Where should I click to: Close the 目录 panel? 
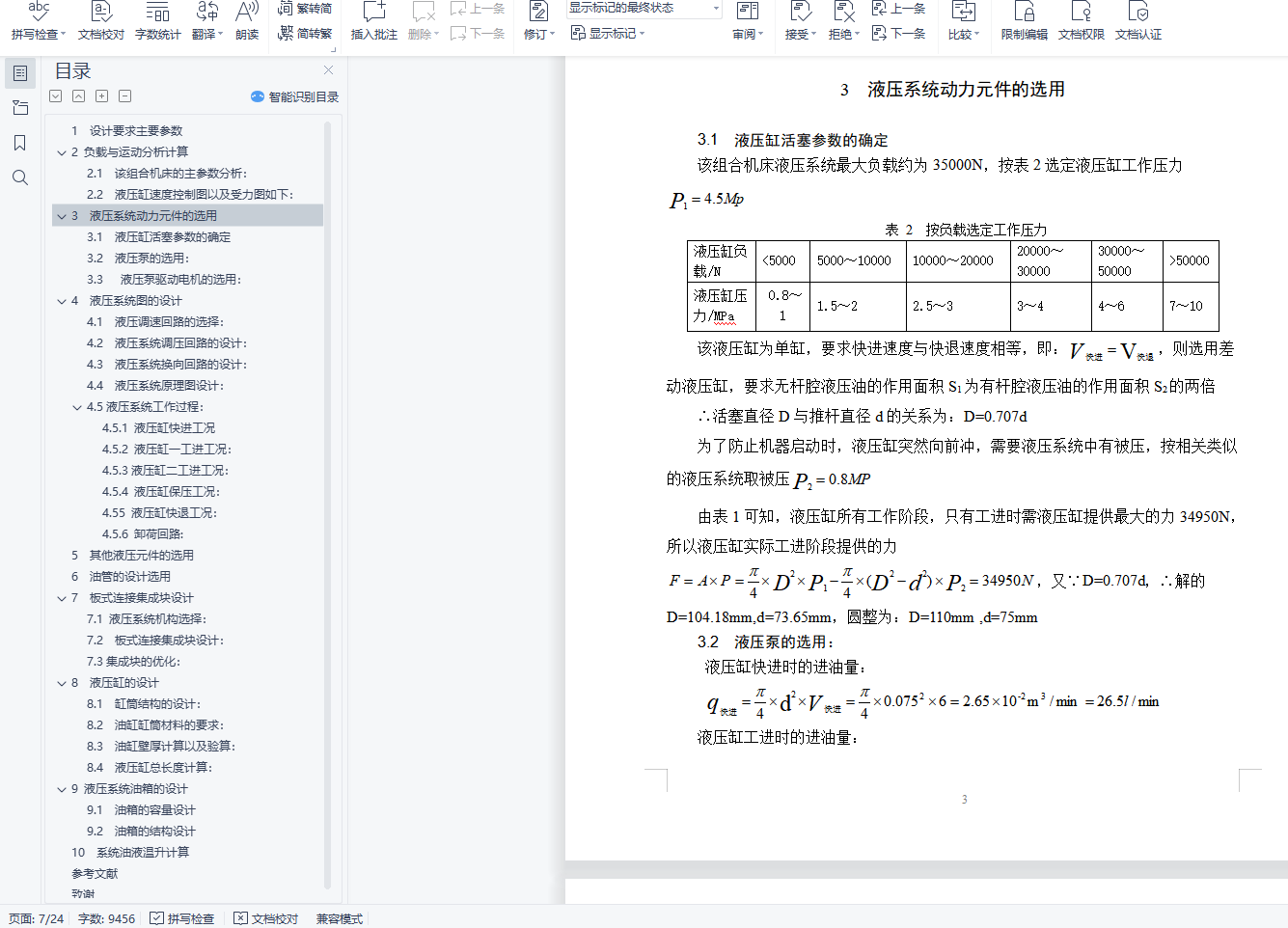[x=329, y=70]
